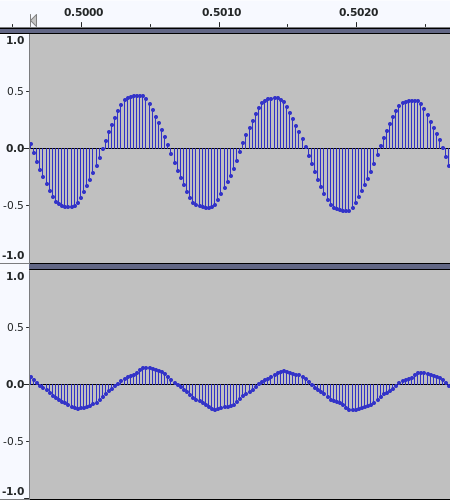
Task: Click the -1.0 label on lower track scale
Action: [x=13, y=491]
